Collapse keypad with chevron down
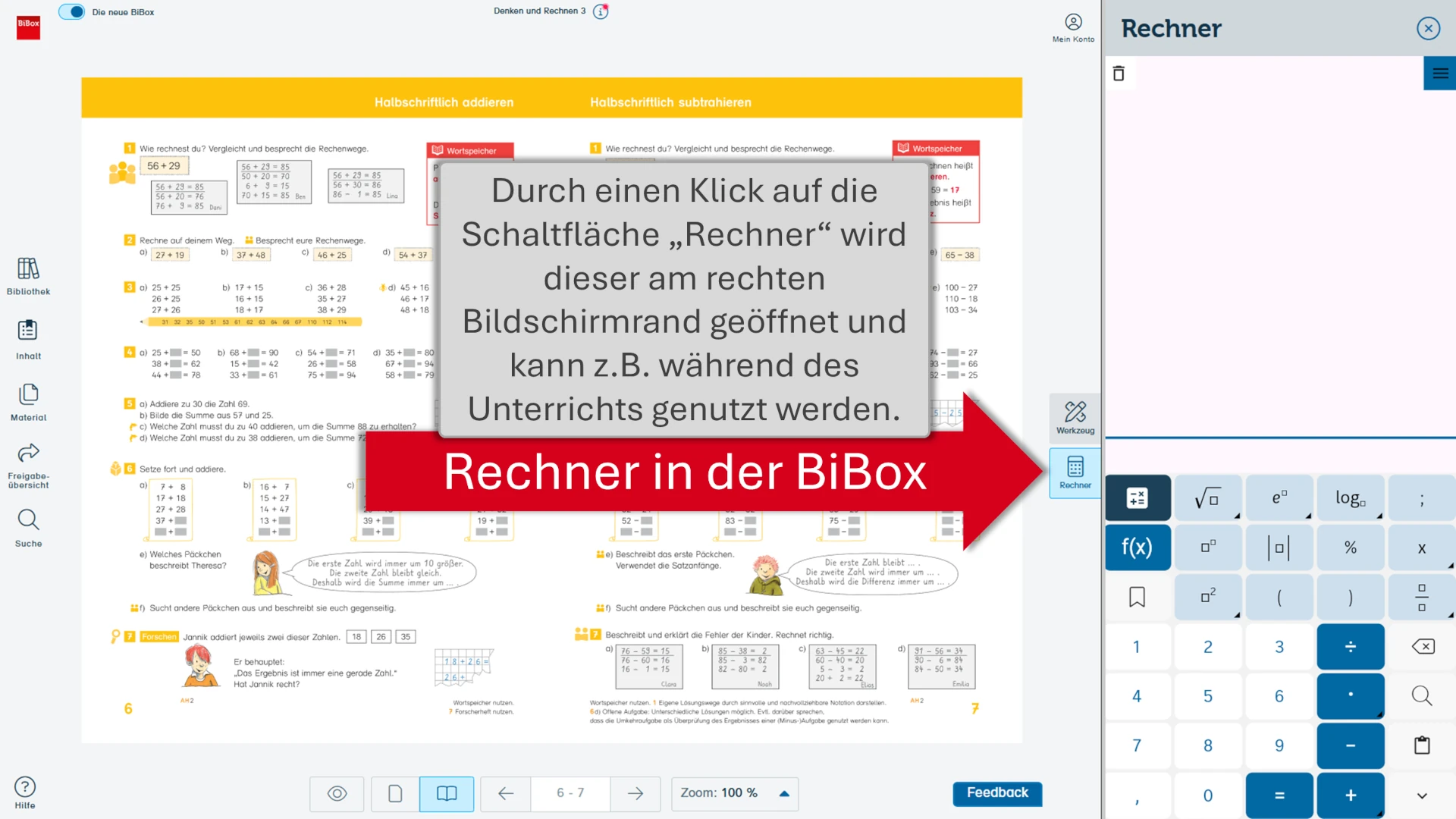This screenshot has width=1456, height=819. click(1422, 795)
